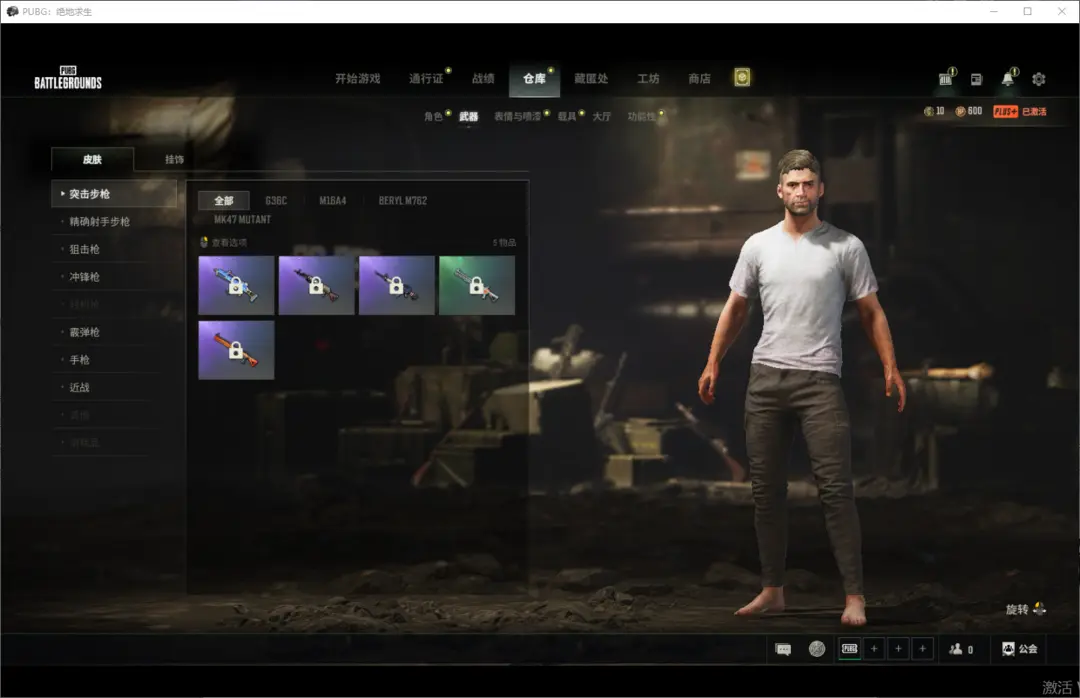This screenshot has height=698, width=1080.
Task: Select the locked rifle skin with brown stock
Action: point(316,285)
